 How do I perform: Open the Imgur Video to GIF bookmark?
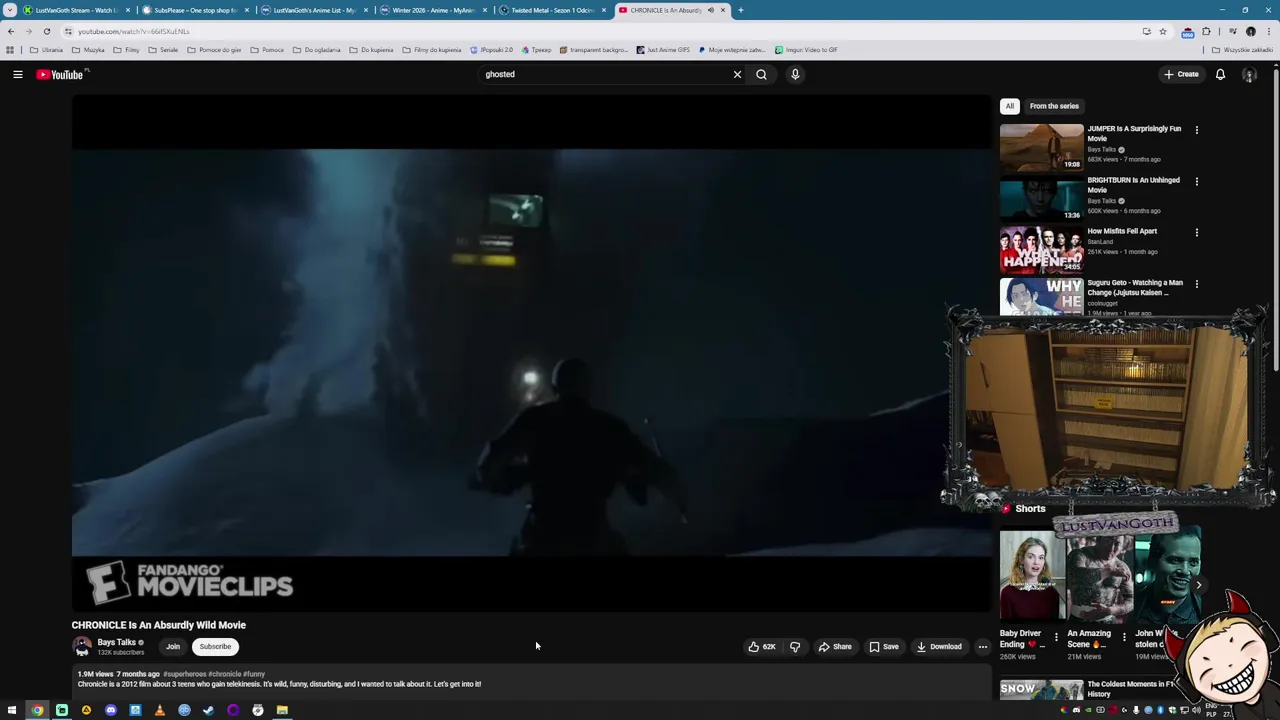[x=806, y=50]
